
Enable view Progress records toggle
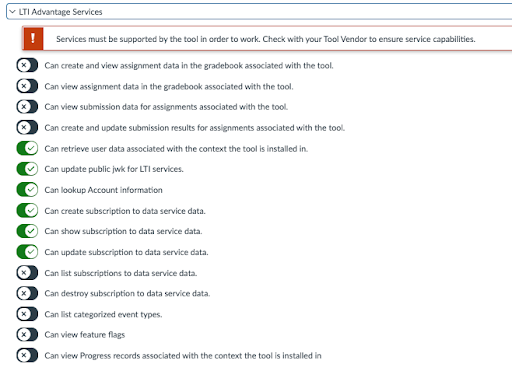(27, 355)
